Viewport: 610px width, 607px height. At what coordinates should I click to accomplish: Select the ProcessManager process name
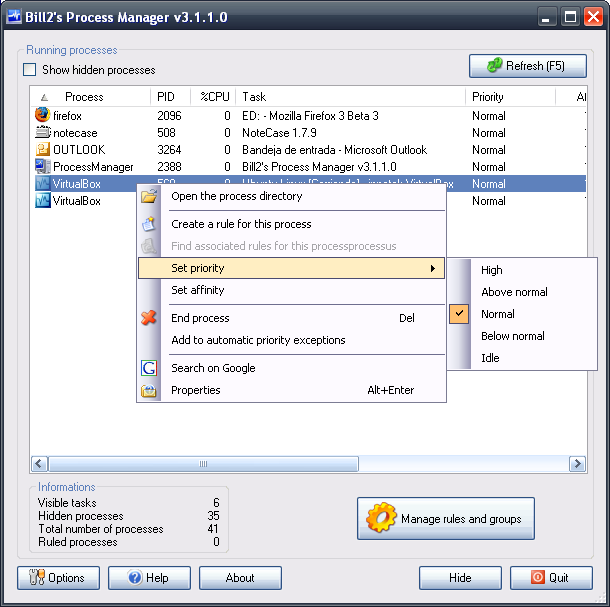tap(93, 167)
